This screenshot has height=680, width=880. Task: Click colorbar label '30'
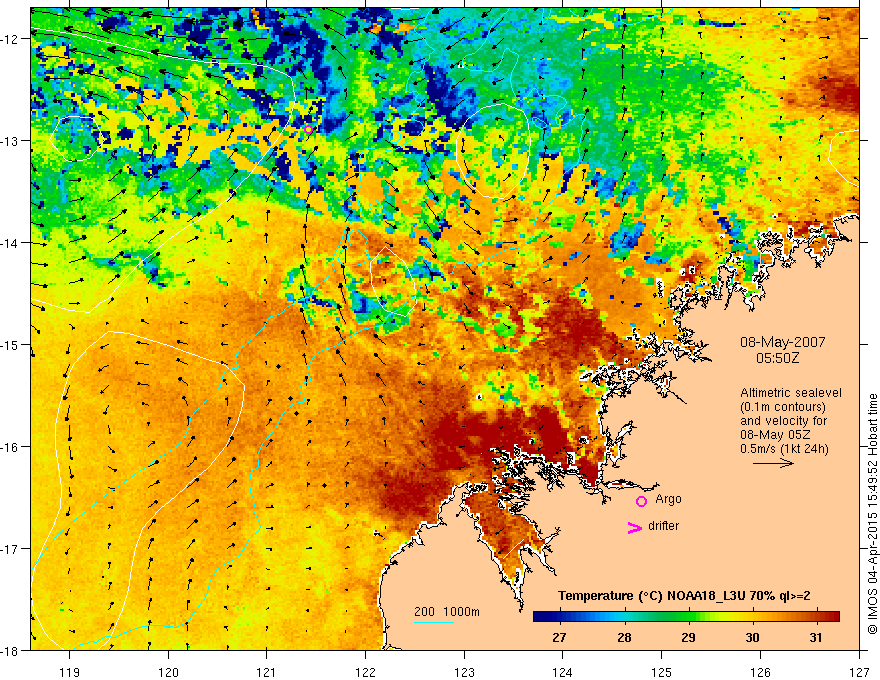click(x=753, y=637)
